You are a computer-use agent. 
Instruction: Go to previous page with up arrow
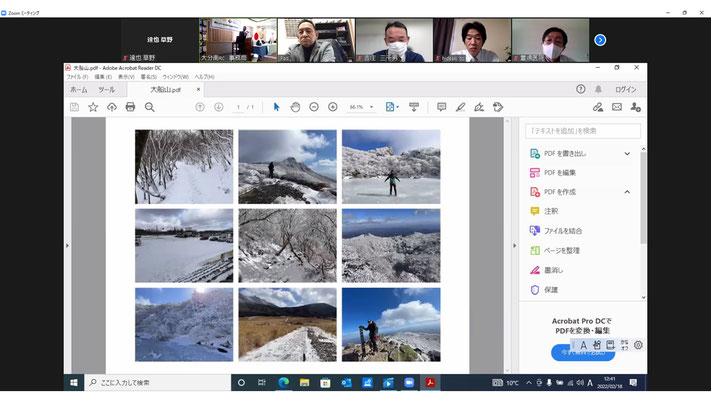point(200,107)
